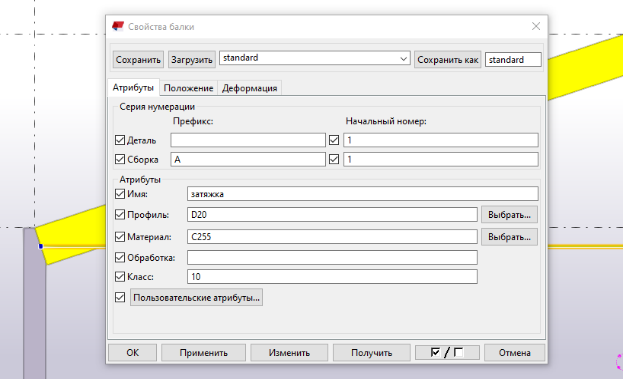Click the Tekla icon in dialog title bar
This screenshot has height=379, width=623.
coord(118,26)
